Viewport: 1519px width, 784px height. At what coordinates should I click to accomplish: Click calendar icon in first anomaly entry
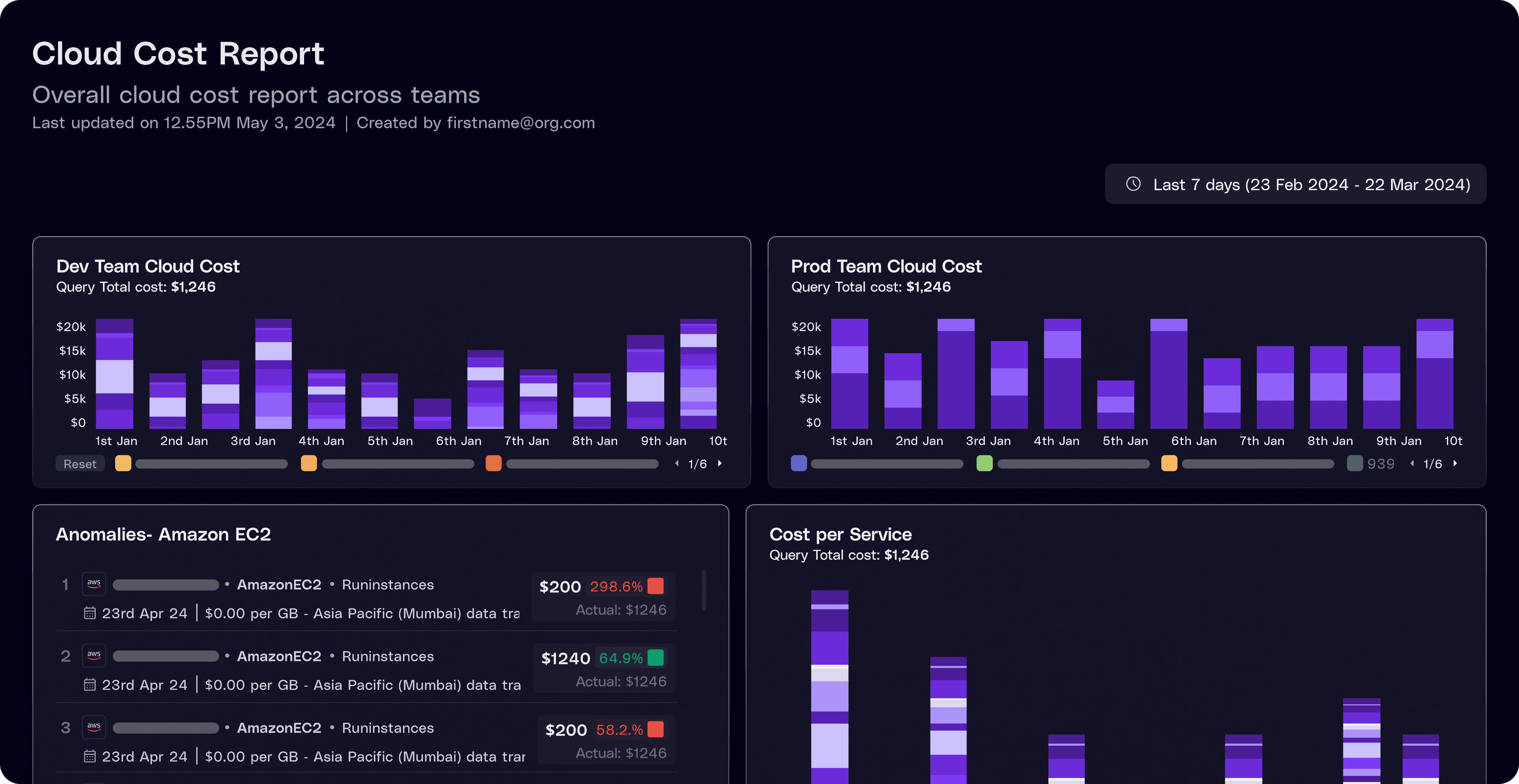(90, 613)
